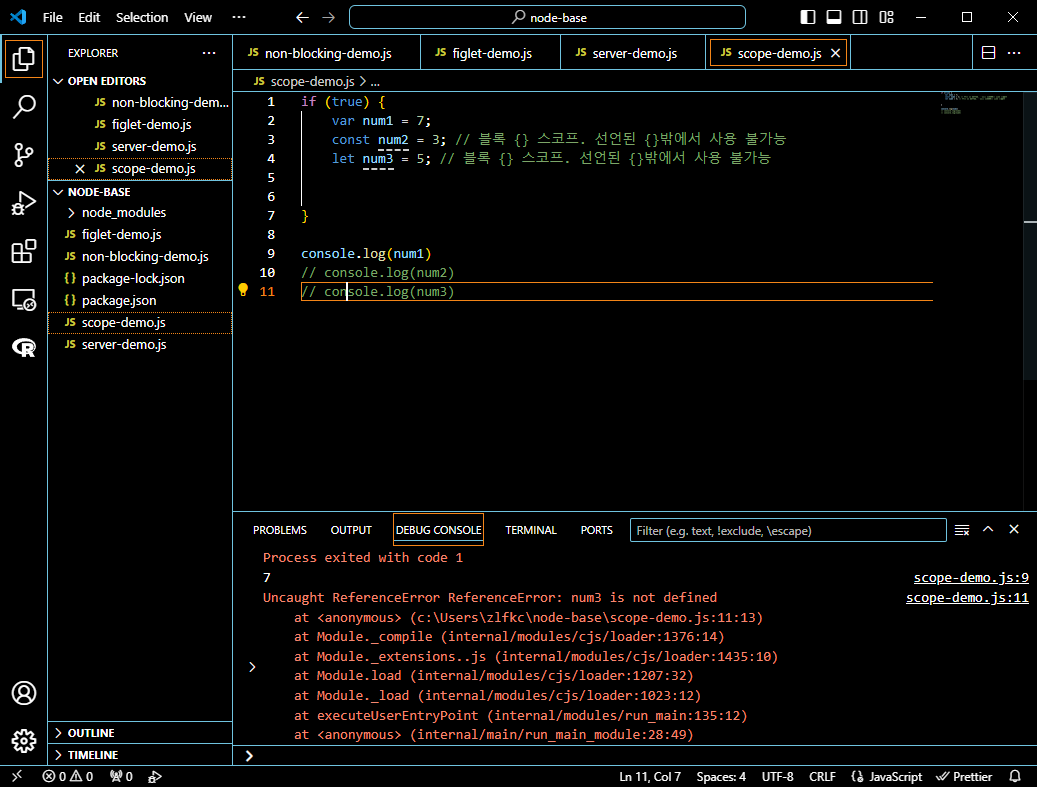The width and height of the screenshot is (1037, 787).
Task: Click the Go Back arrow
Action: pos(302,17)
